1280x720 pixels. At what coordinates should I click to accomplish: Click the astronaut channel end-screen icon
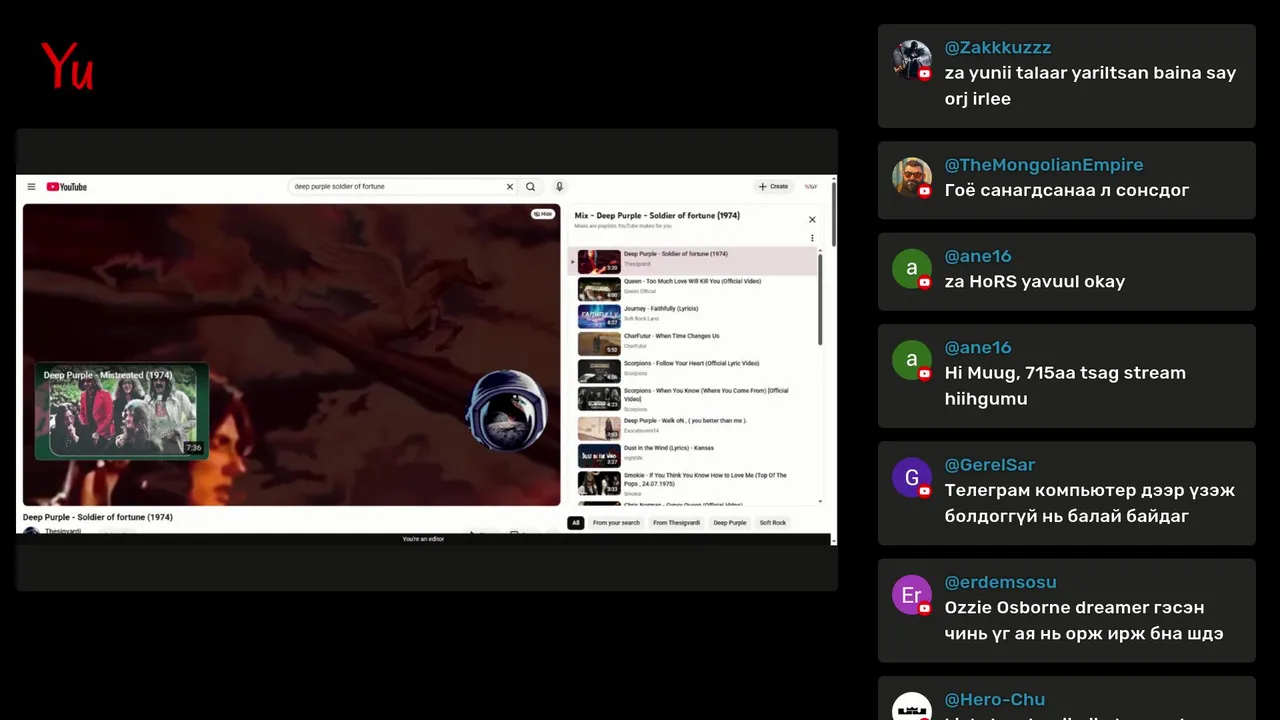506,410
